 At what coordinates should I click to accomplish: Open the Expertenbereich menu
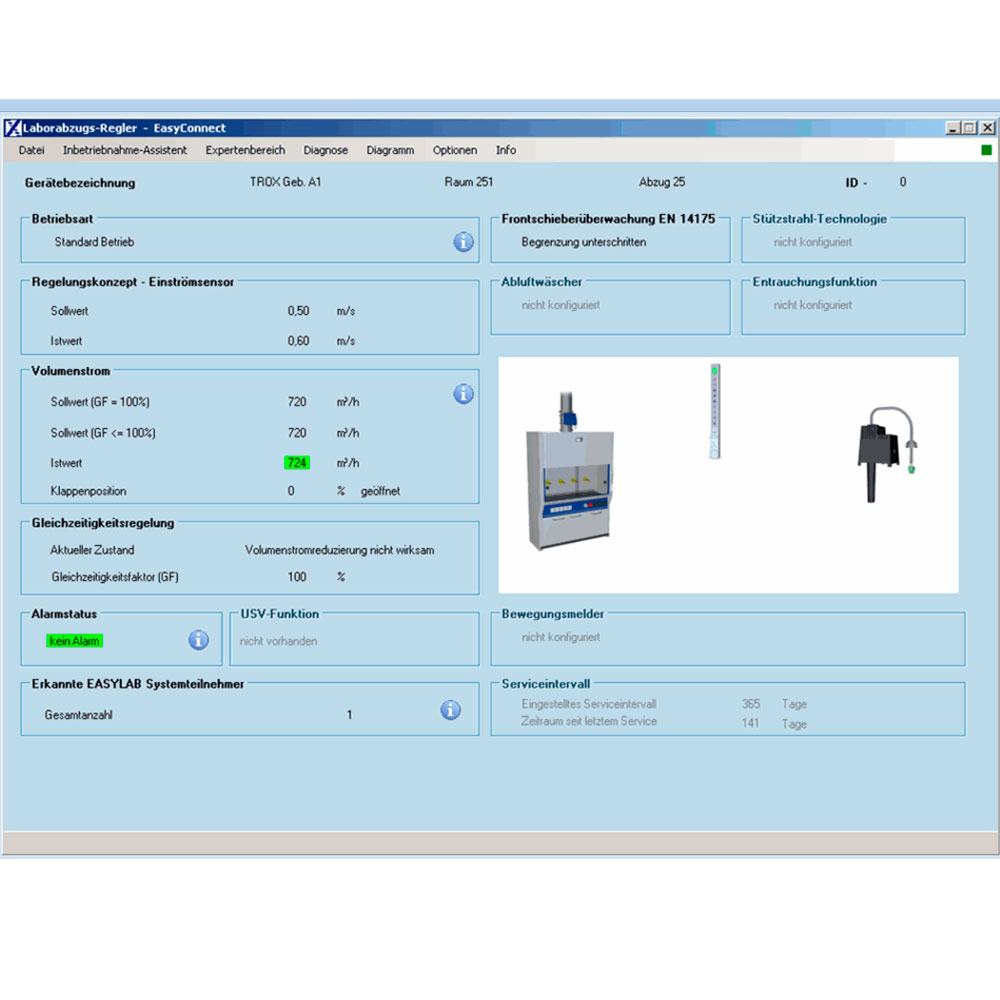(x=245, y=150)
